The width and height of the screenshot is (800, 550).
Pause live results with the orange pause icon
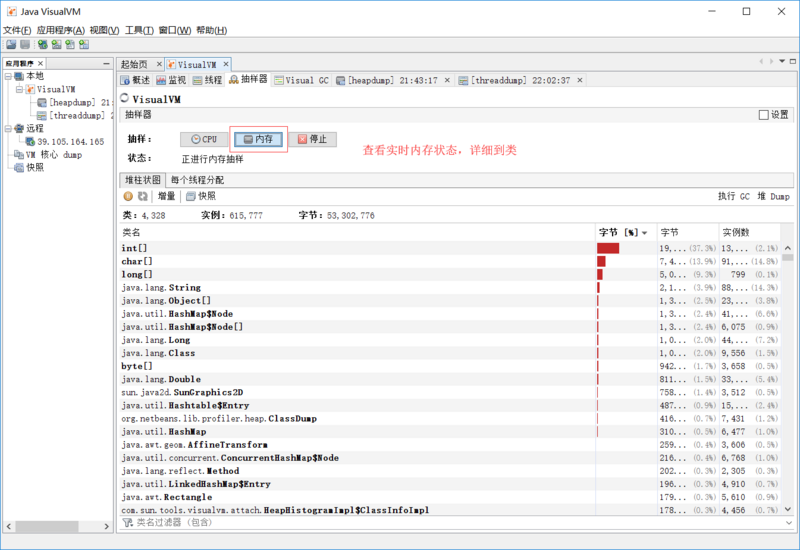128,196
